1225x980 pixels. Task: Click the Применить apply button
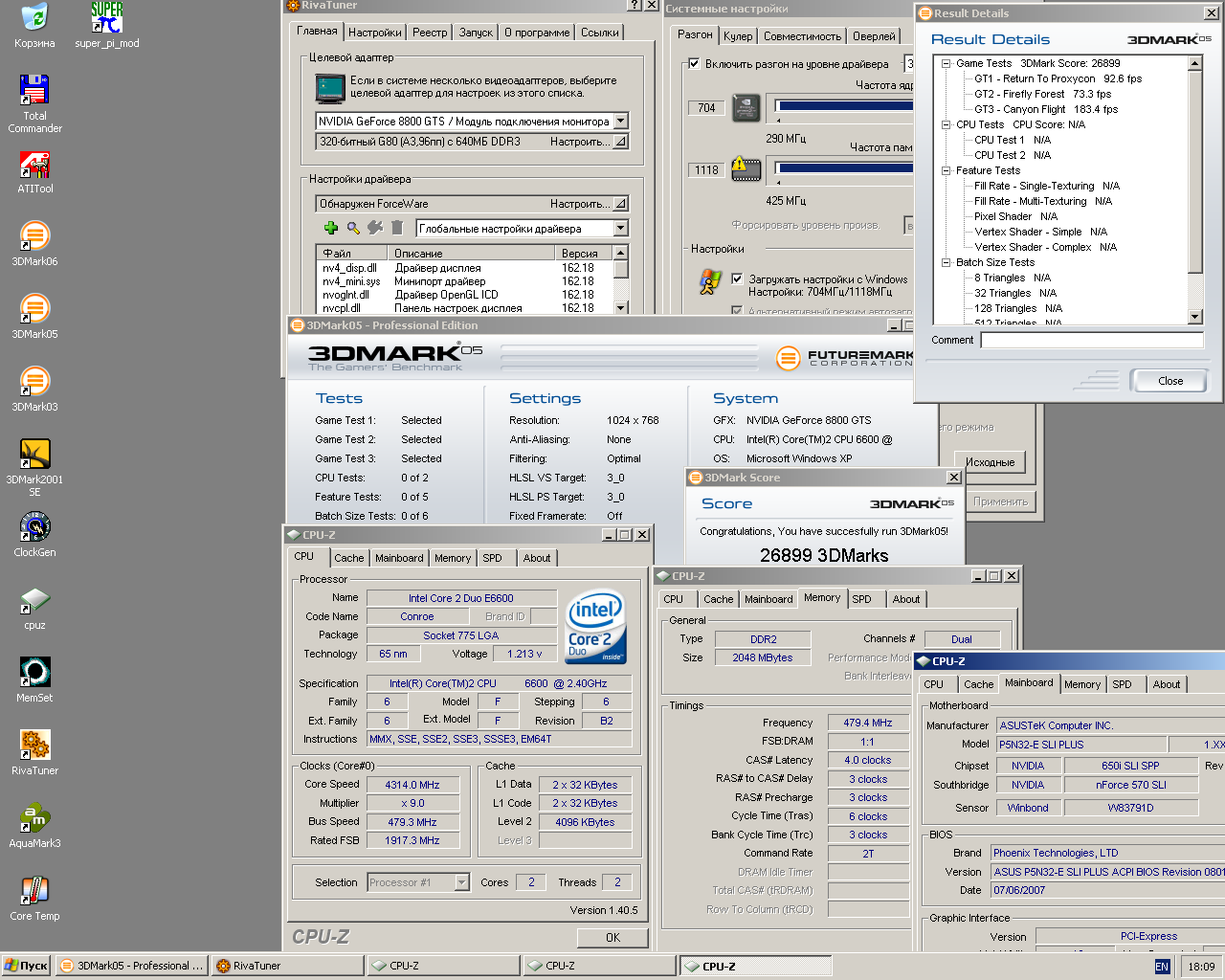1000,501
